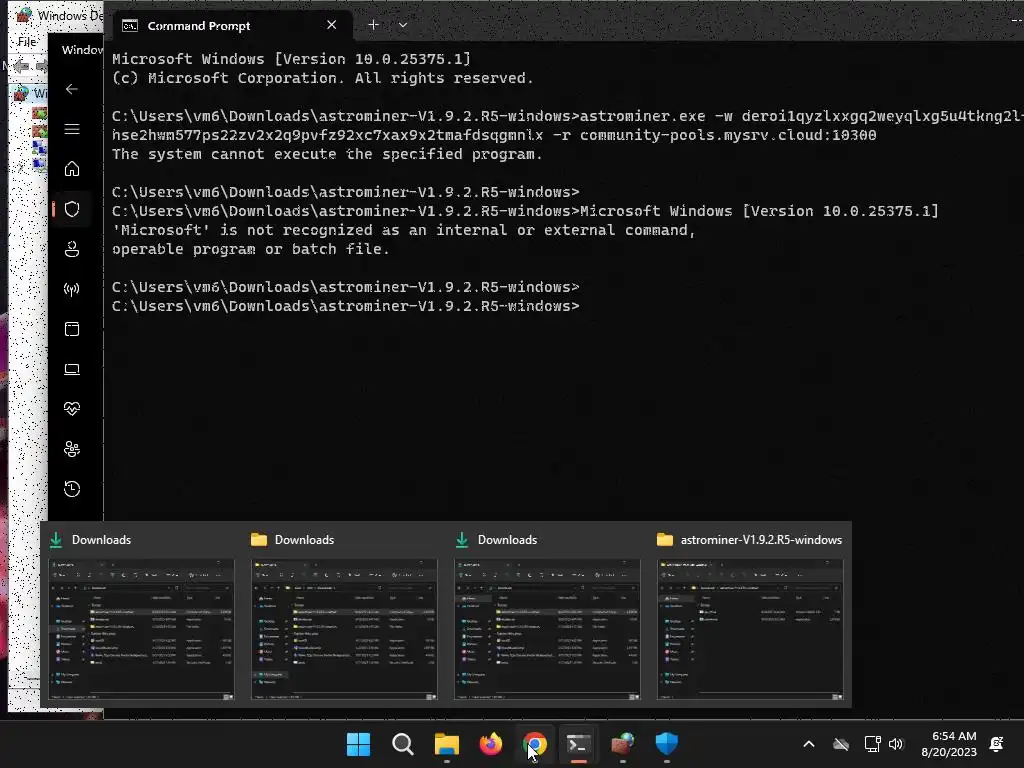Screen dimensions: 1024x768
Task: Launch Firefox from the taskbar
Action: [x=490, y=744]
